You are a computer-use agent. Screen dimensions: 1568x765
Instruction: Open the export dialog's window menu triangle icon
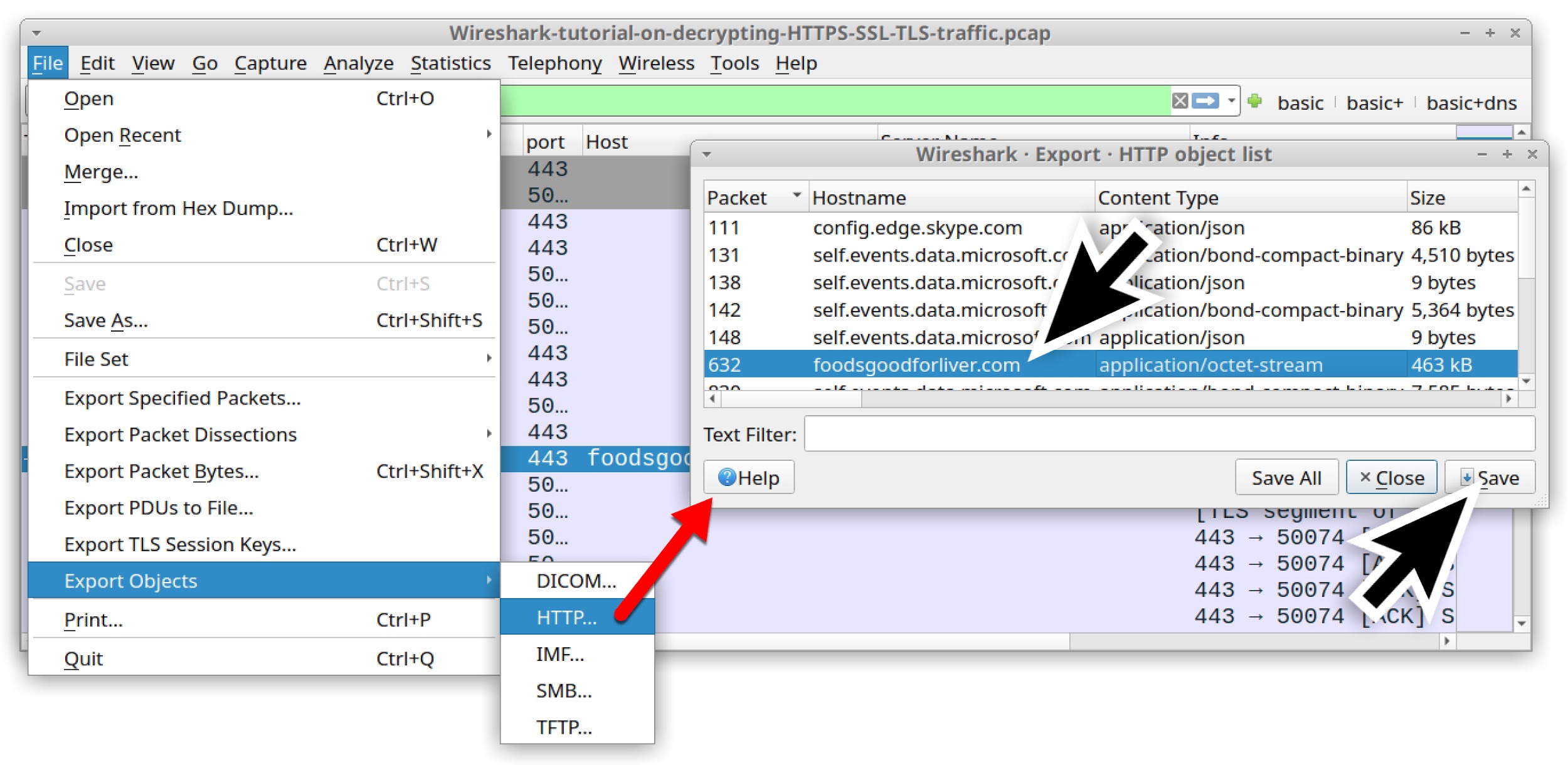pos(707,154)
